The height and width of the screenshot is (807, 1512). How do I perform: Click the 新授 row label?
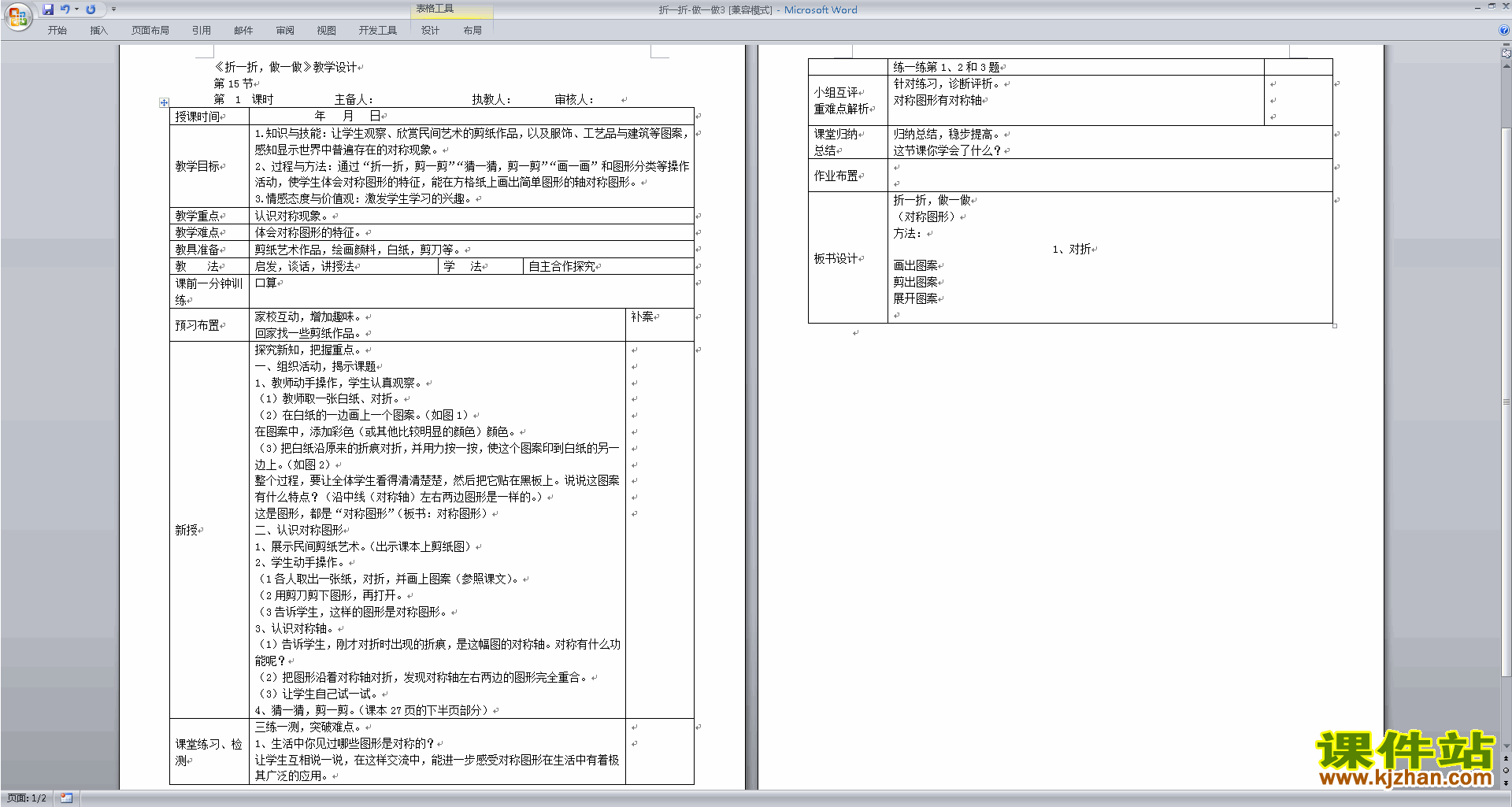pyautogui.click(x=187, y=530)
